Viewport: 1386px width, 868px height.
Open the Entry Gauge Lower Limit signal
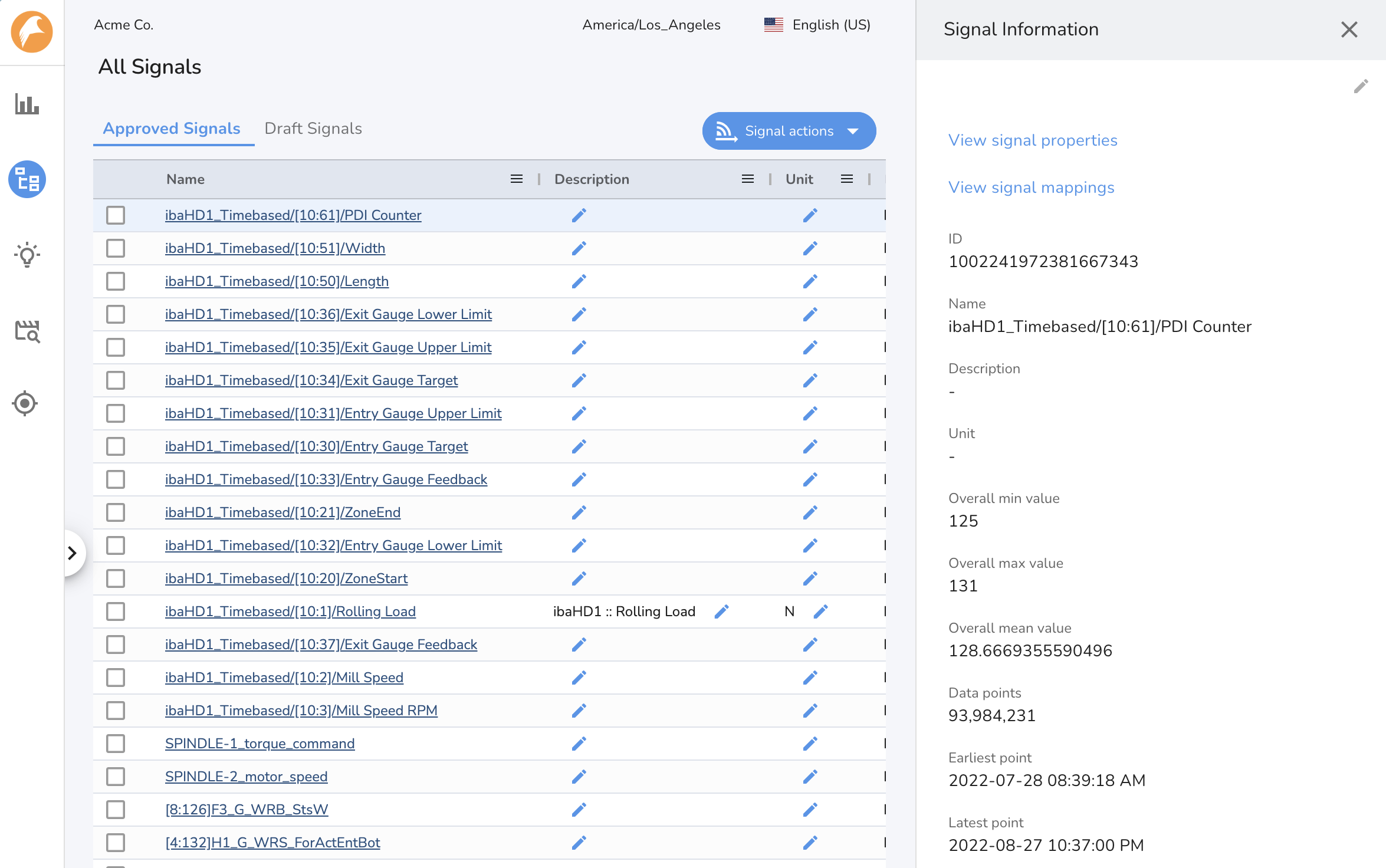tap(333, 545)
